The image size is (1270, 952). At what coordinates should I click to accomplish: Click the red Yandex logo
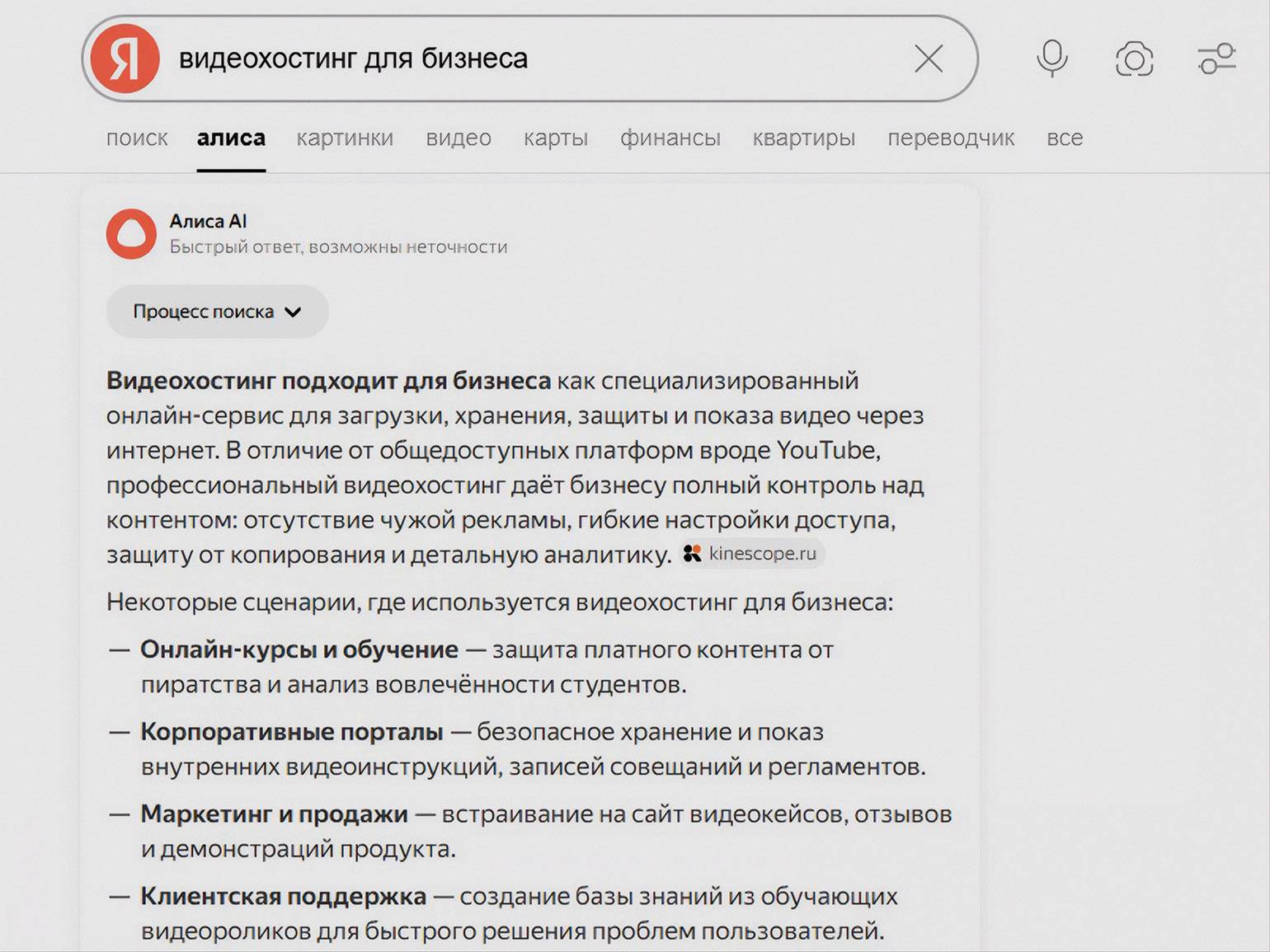pyautogui.click(x=125, y=59)
